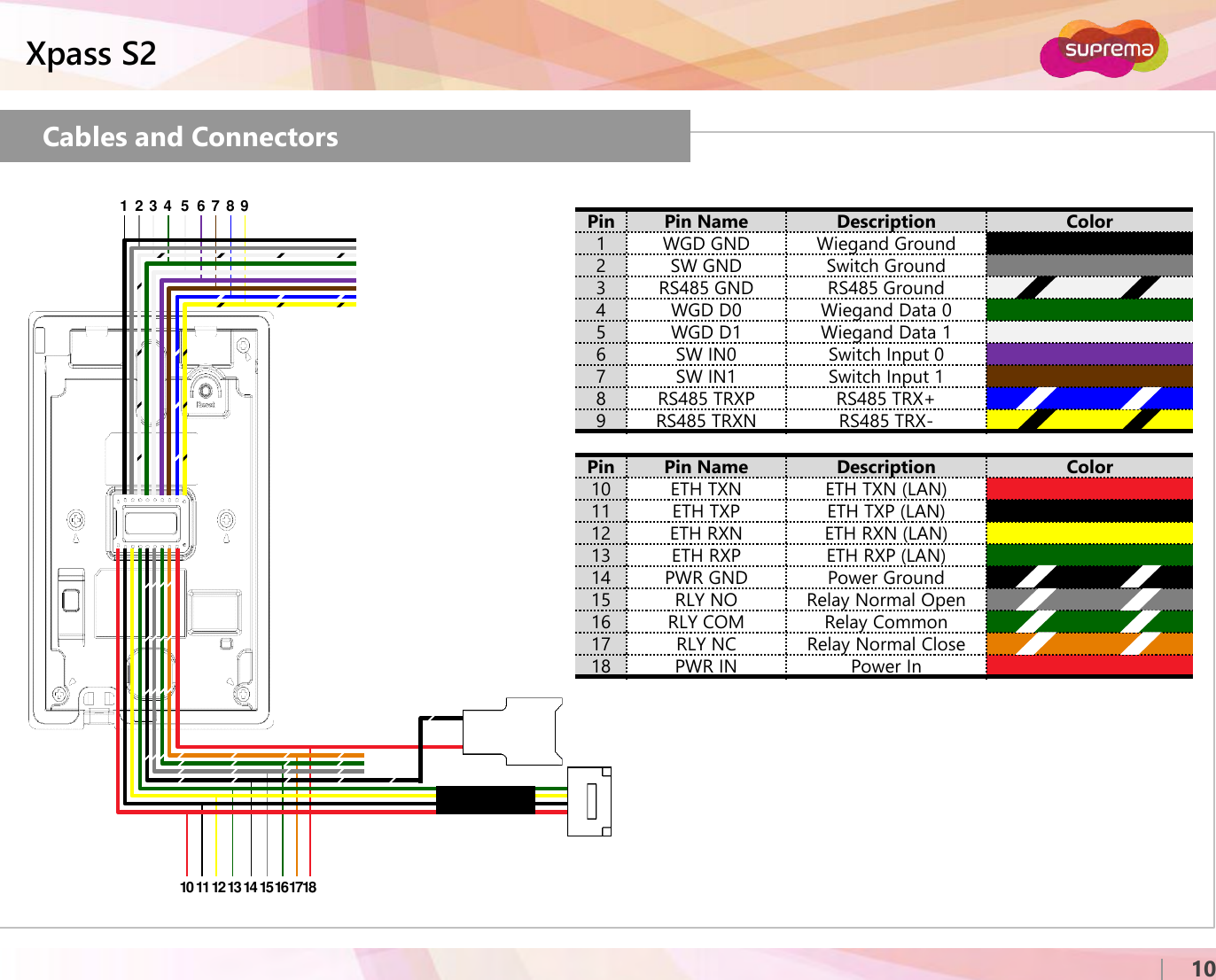
Task: Click the 'Switch Ground' description cell
Action: click(886, 266)
